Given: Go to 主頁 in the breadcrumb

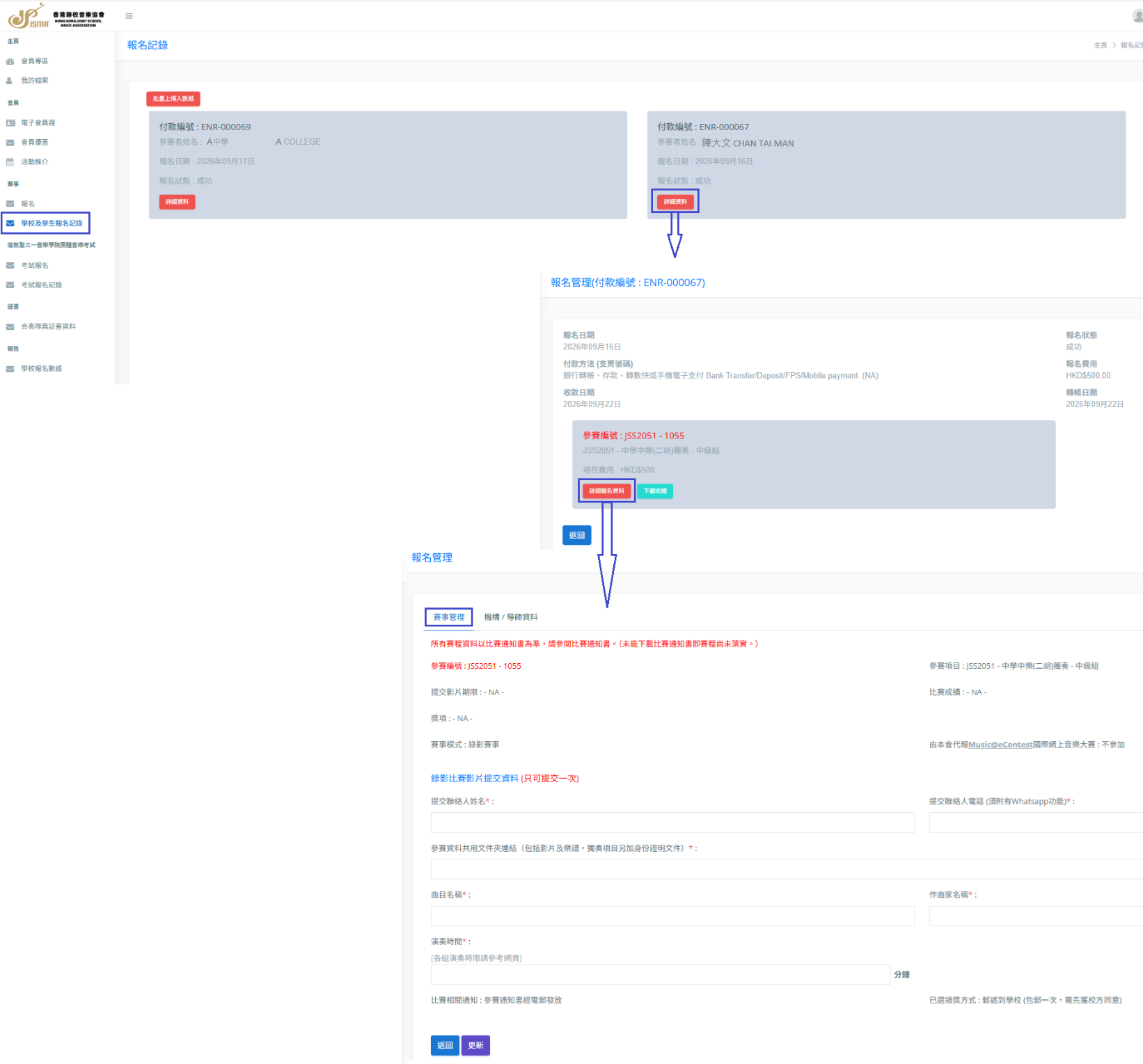Looking at the screenshot, I should click(x=1100, y=45).
